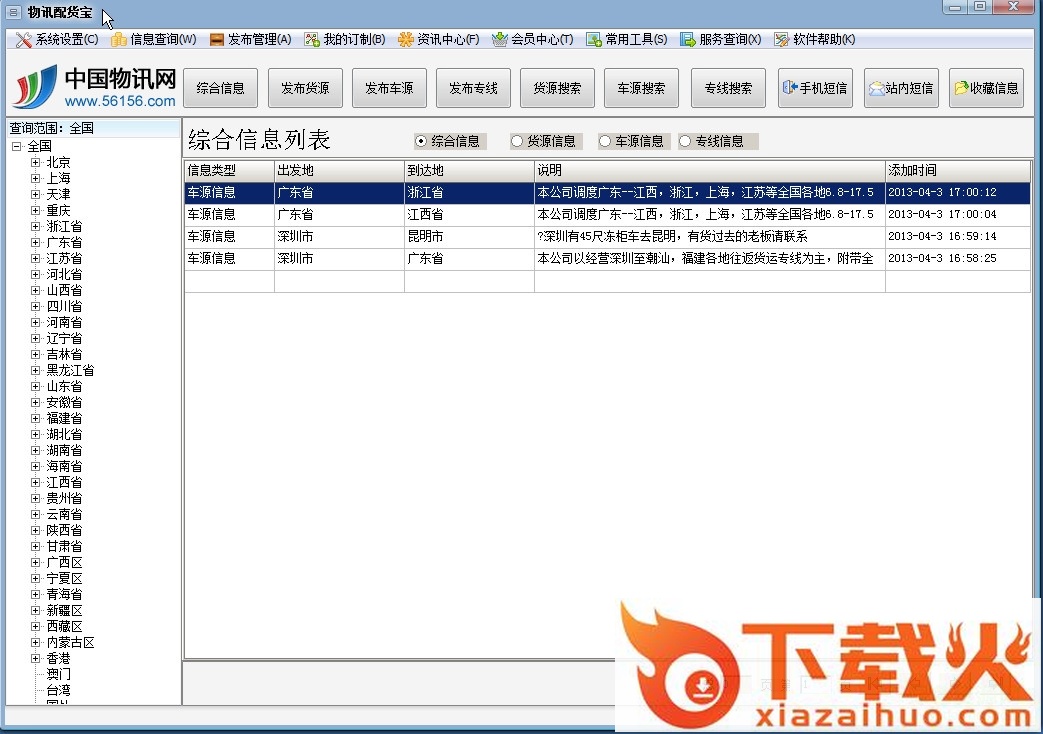Open the 会员中心(T) menu
1043x734 pixels.
tap(533, 40)
